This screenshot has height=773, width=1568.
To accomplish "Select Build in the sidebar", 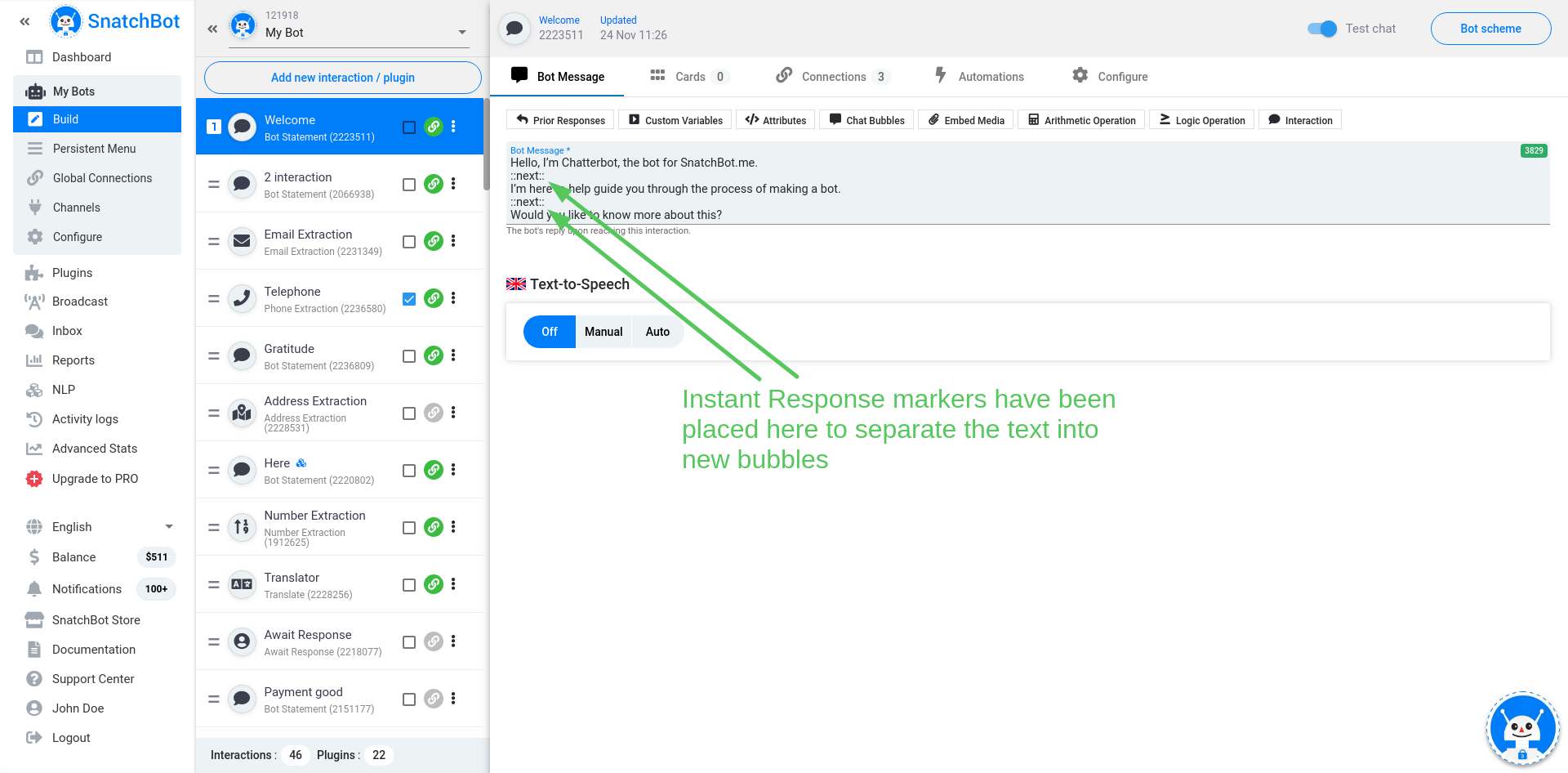I will click(x=97, y=119).
